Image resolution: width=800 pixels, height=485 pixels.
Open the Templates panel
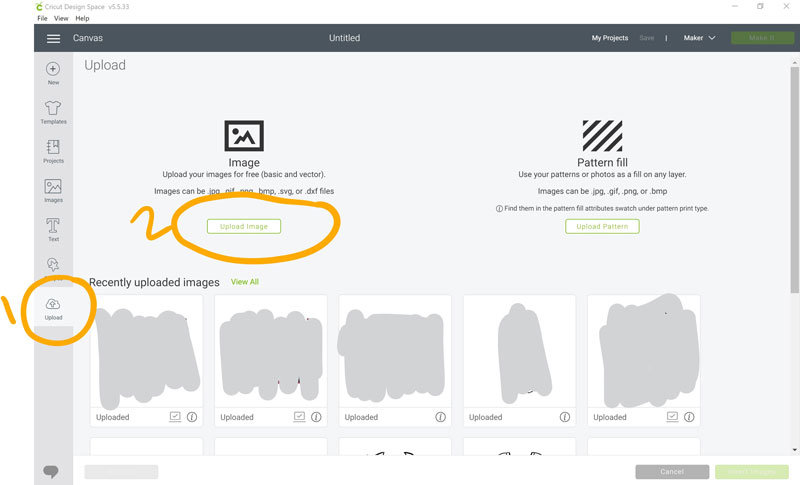point(53,112)
